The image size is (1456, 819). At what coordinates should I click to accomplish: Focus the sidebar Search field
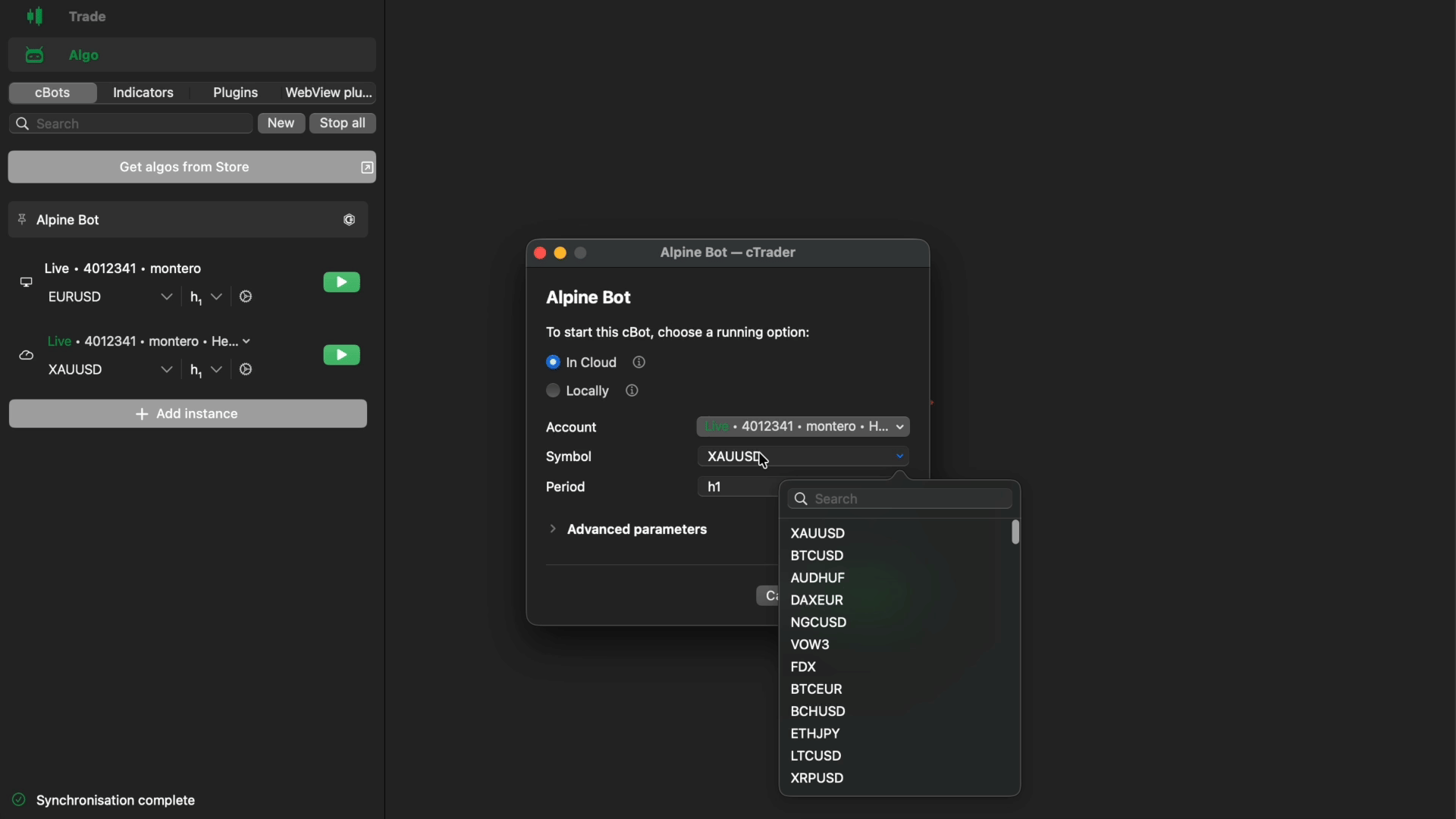130,124
